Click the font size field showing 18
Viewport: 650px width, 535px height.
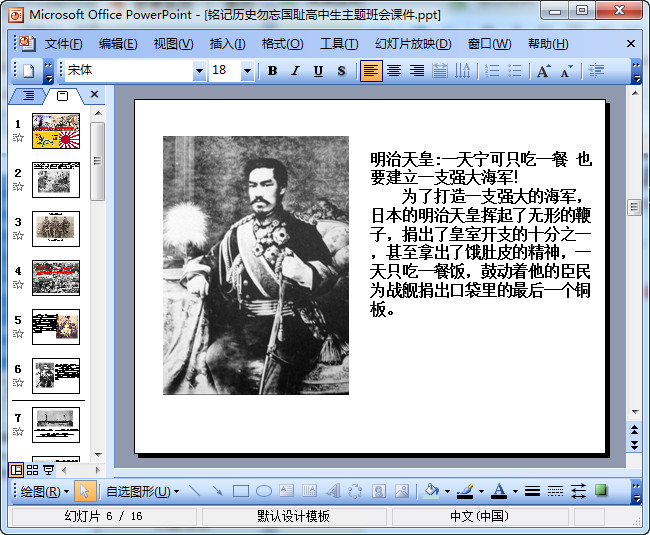point(225,71)
